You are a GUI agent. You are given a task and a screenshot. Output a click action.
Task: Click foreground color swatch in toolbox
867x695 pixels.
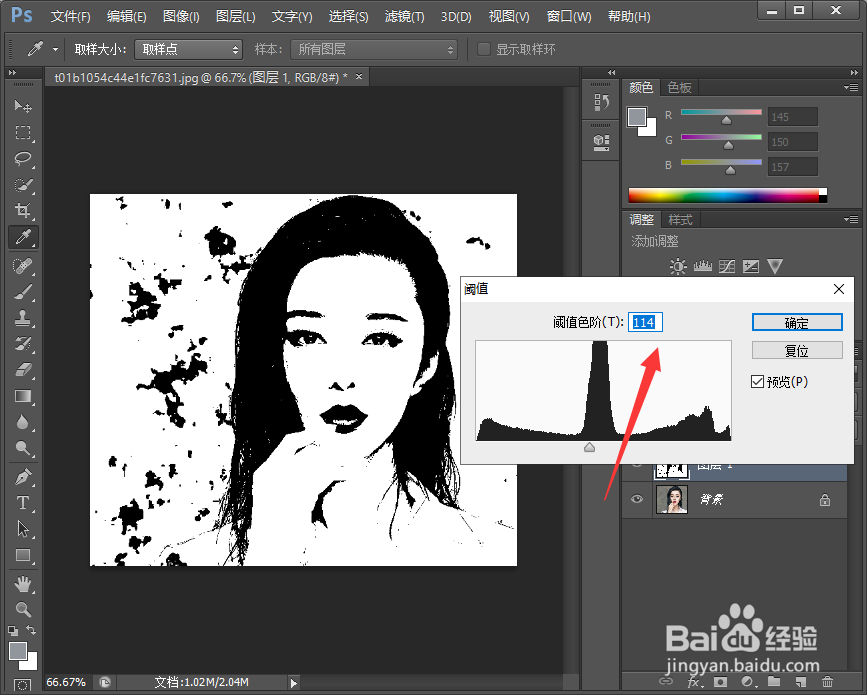click(x=18, y=651)
